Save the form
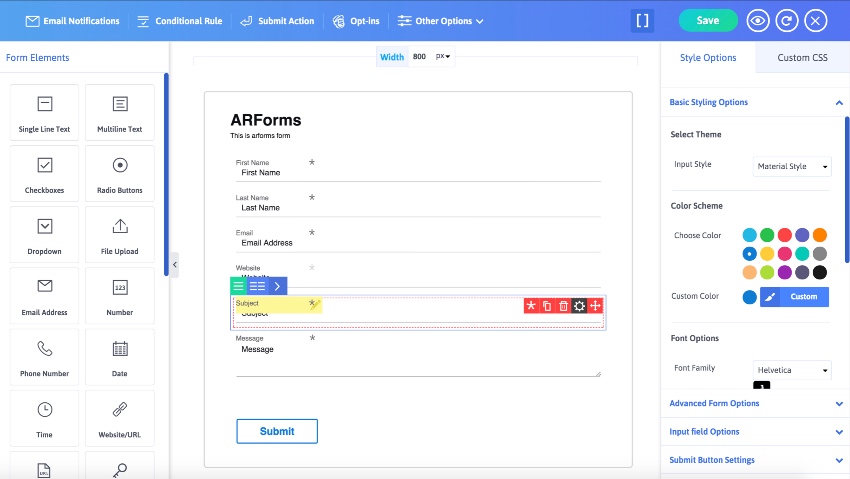Viewport: 850px width, 479px height. [708, 21]
